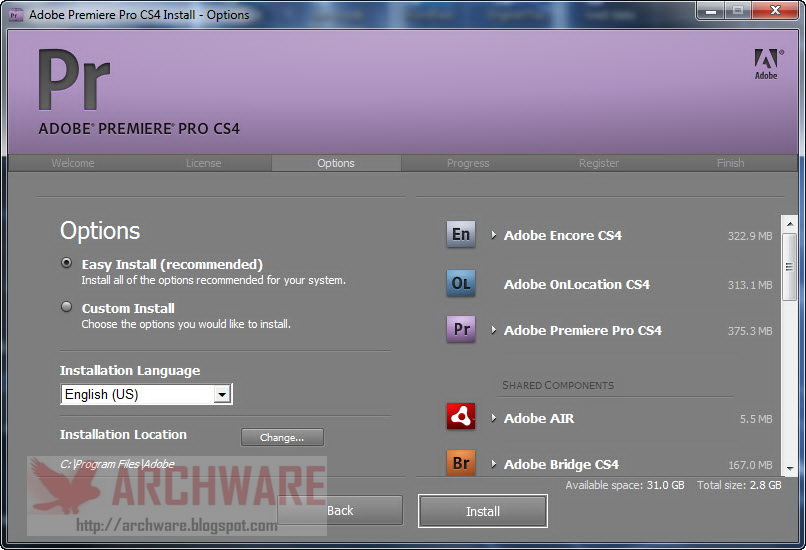Go to the Finish step tab
This screenshot has width=806, height=550.
(x=730, y=163)
